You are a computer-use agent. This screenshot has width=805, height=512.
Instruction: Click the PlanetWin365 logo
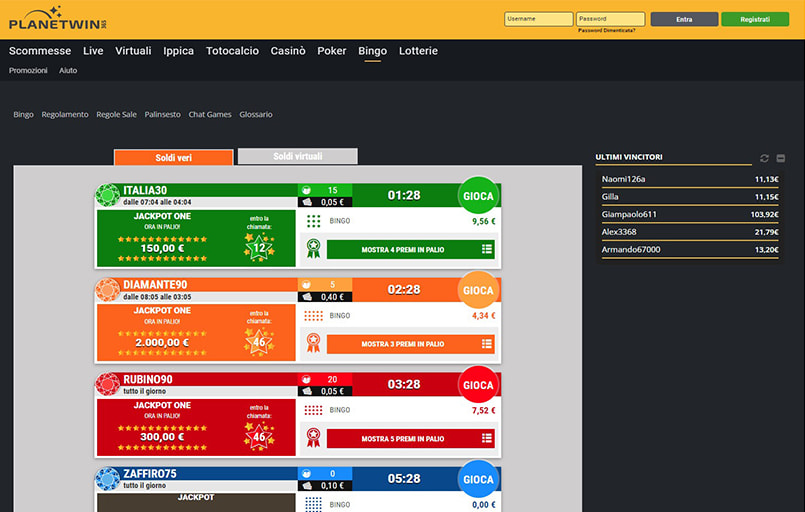coord(57,17)
